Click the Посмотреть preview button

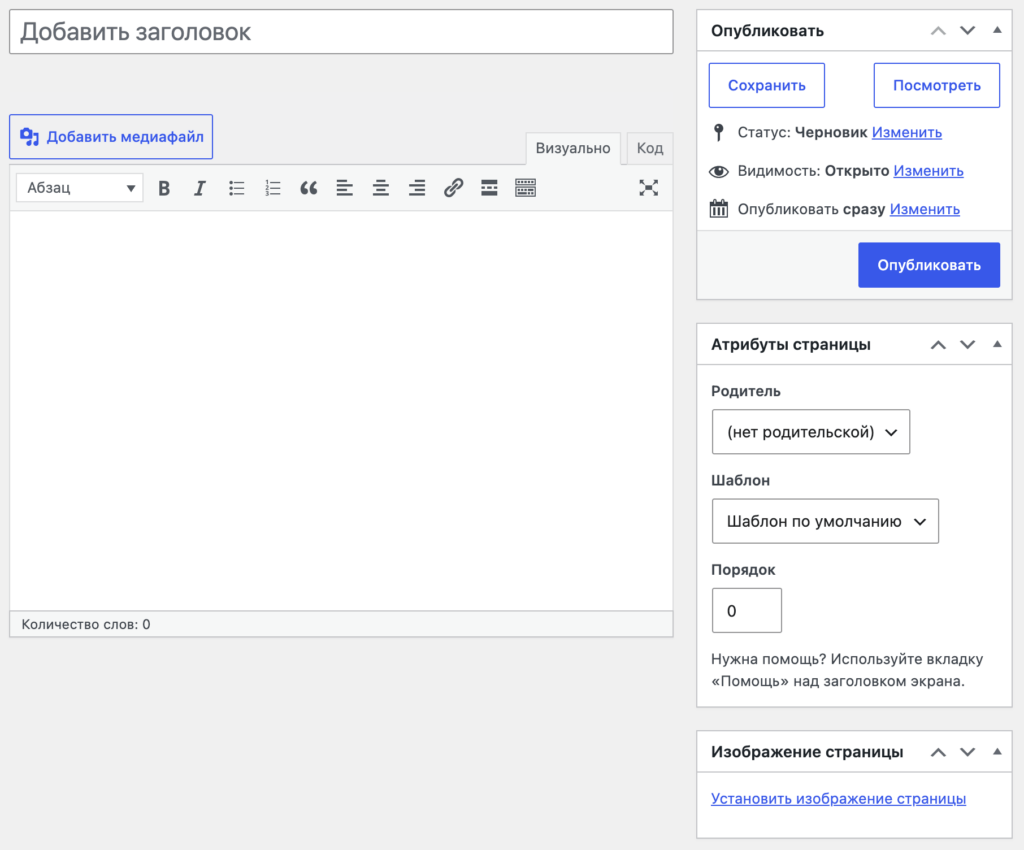[936, 86]
